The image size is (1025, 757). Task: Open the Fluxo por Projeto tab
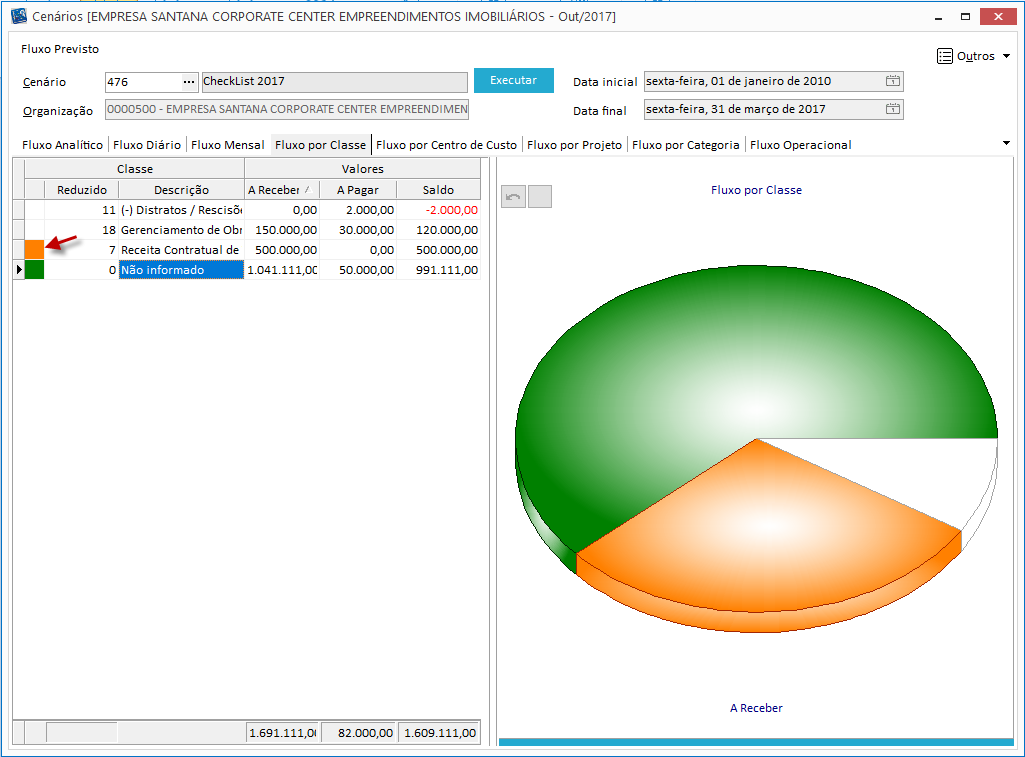(x=574, y=145)
